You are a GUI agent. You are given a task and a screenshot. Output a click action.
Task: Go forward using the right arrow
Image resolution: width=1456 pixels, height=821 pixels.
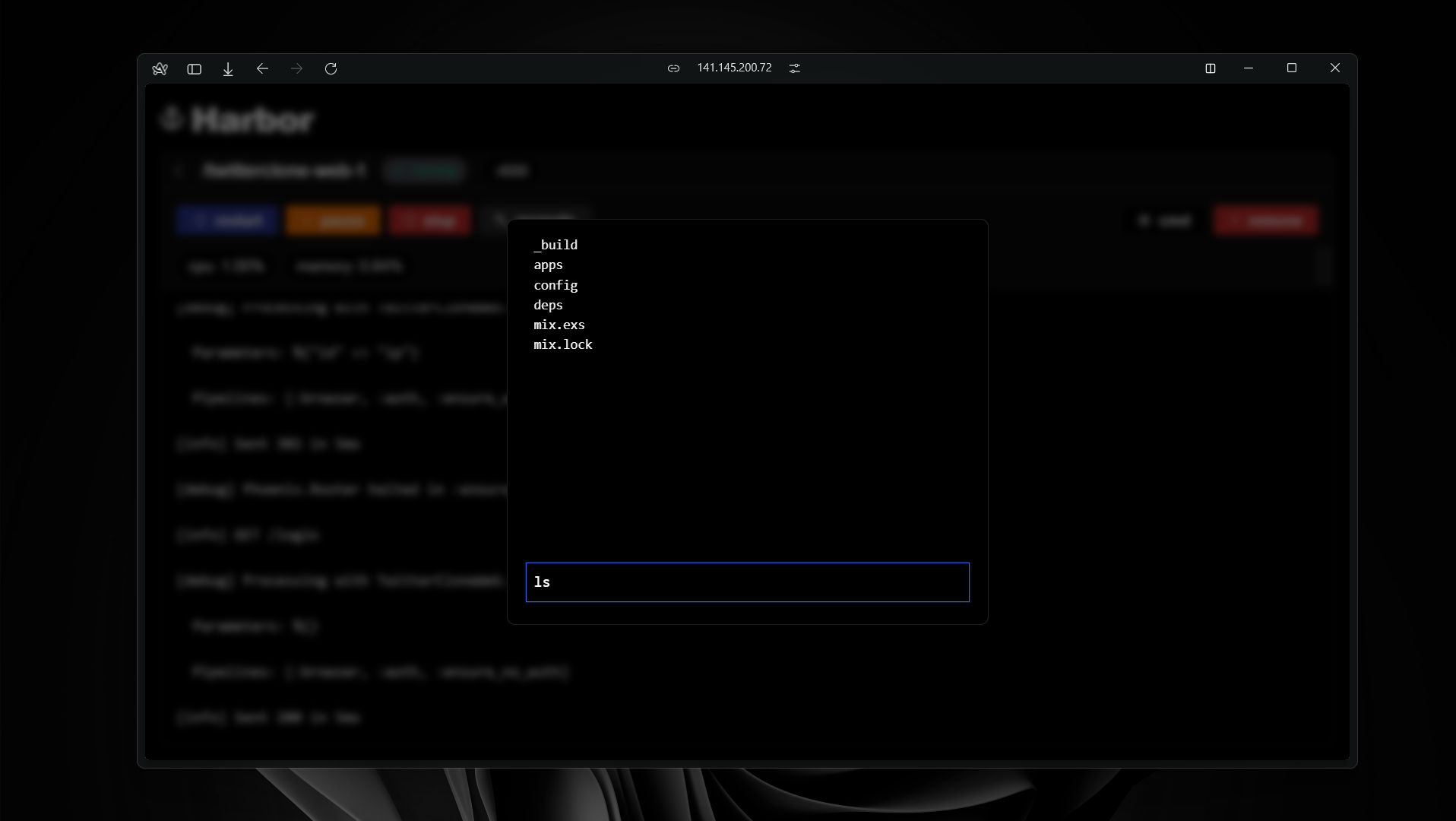296,68
